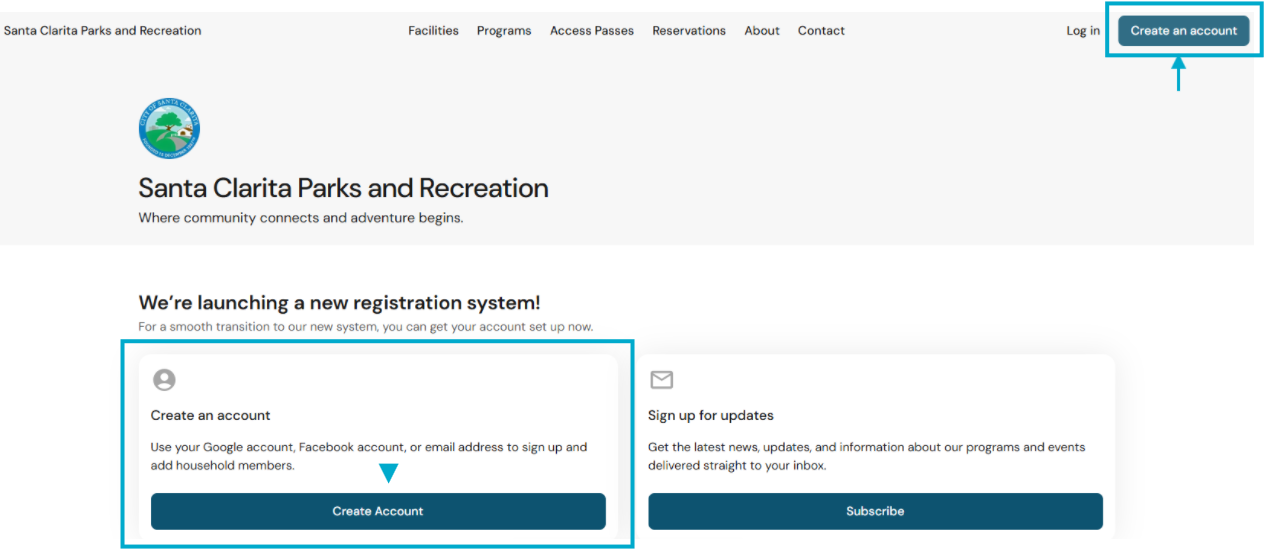Open the Reservations nav link
This screenshot has height=549, width=1265.
coord(689,31)
